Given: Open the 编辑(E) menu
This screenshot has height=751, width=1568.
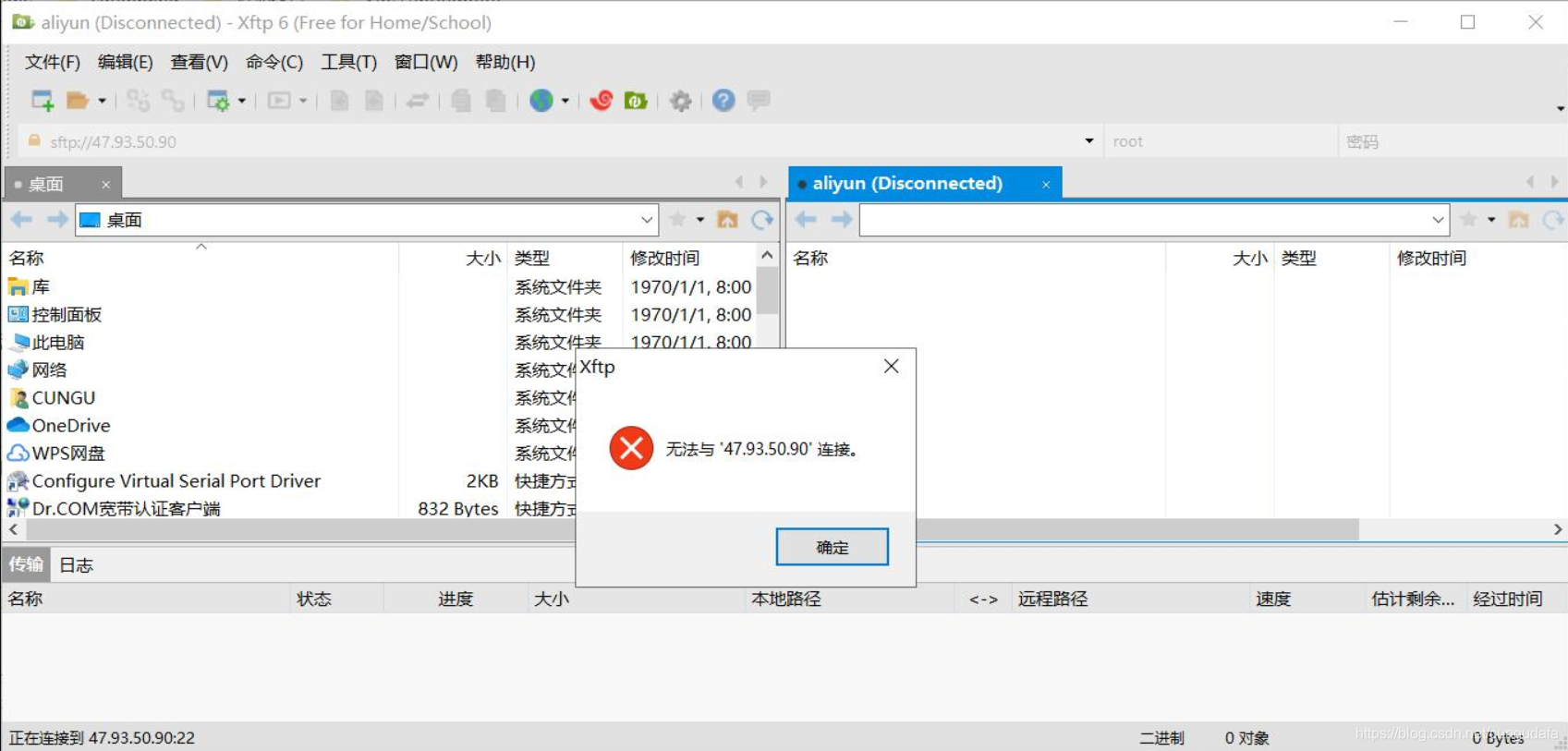Looking at the screenshot, I should [x=126, y=62].
